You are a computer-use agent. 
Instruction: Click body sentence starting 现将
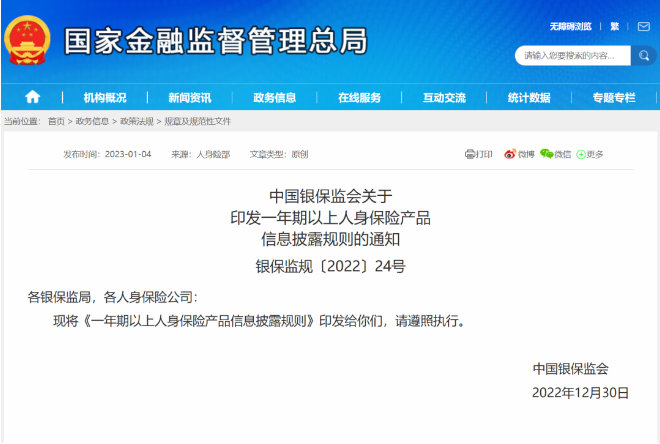coord(260,321)
